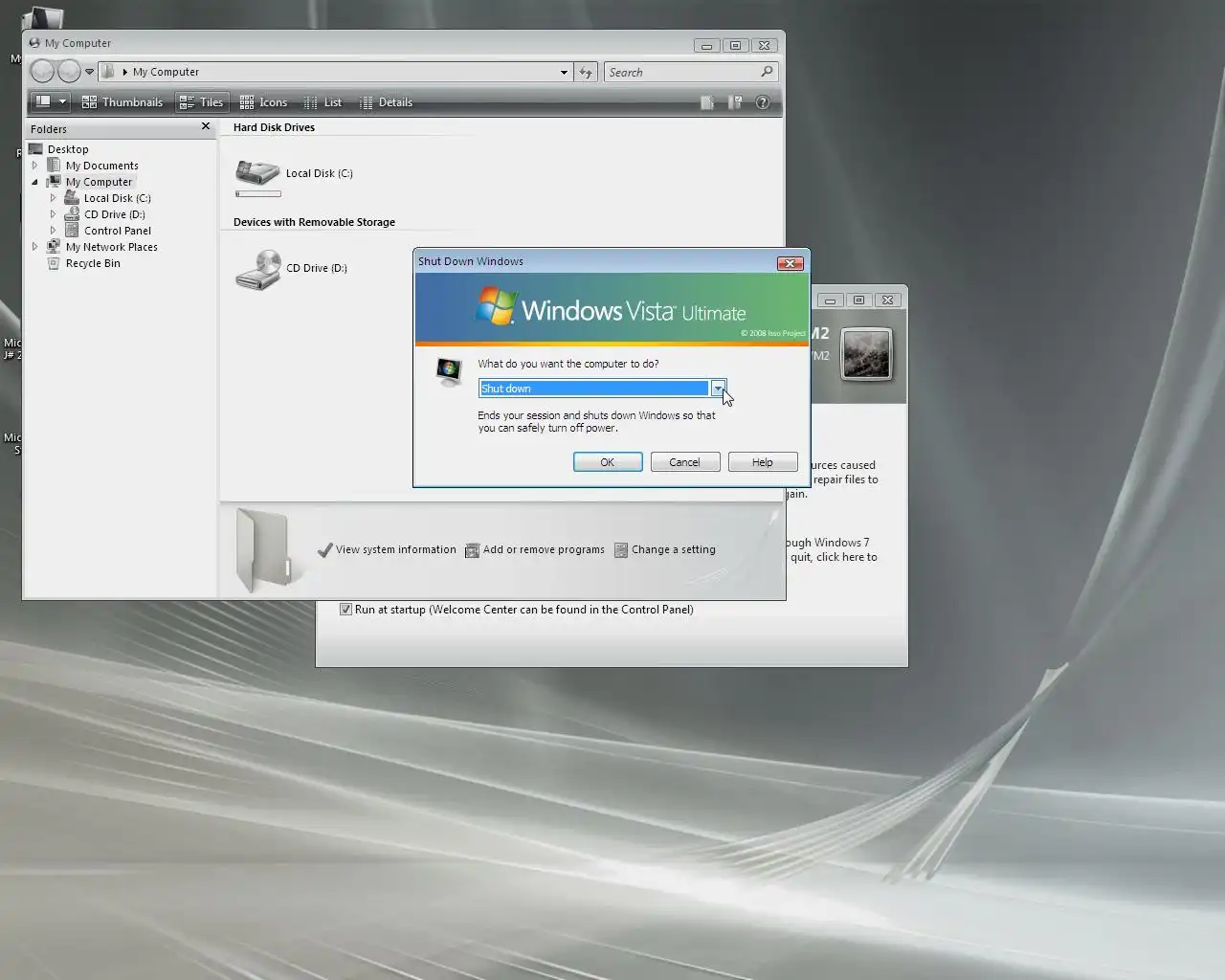The height and width of the screenshot is (980, 1225).
Task: Expand the Local Disk (C:) tree node
Action: pos(54,198)
